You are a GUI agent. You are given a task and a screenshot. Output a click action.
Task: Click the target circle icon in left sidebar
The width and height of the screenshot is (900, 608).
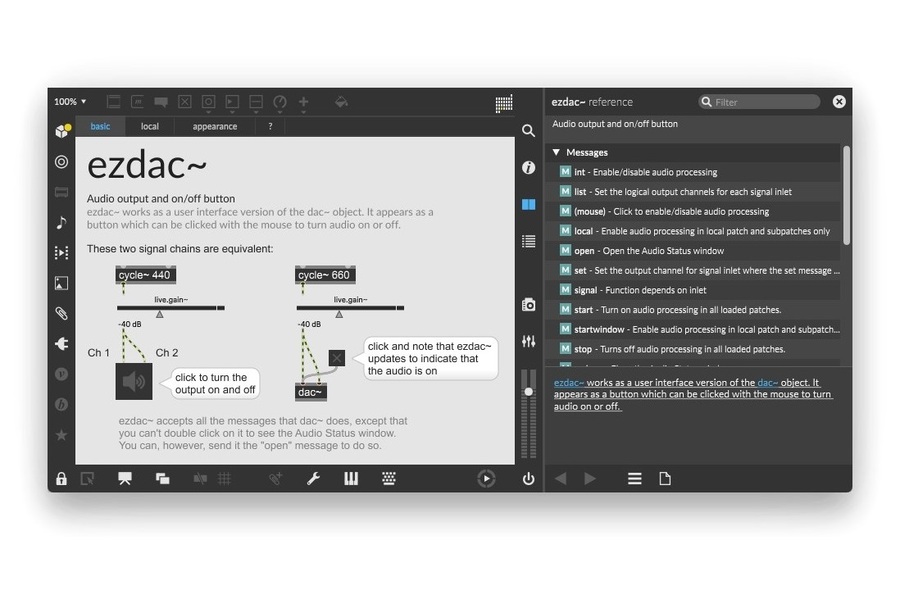(61, 162)
